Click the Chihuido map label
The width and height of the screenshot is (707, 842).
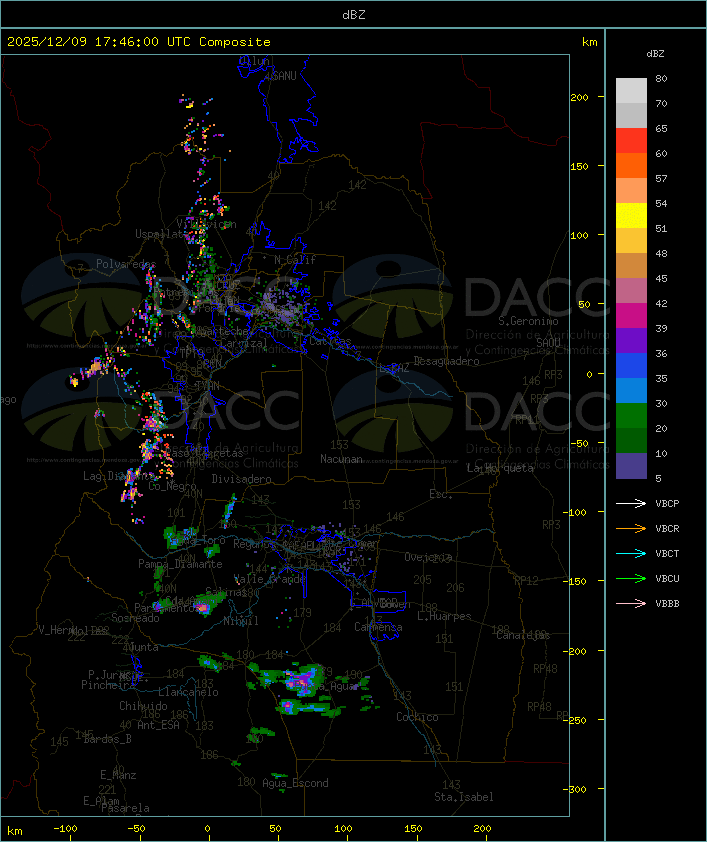click(x=143, y=706)
